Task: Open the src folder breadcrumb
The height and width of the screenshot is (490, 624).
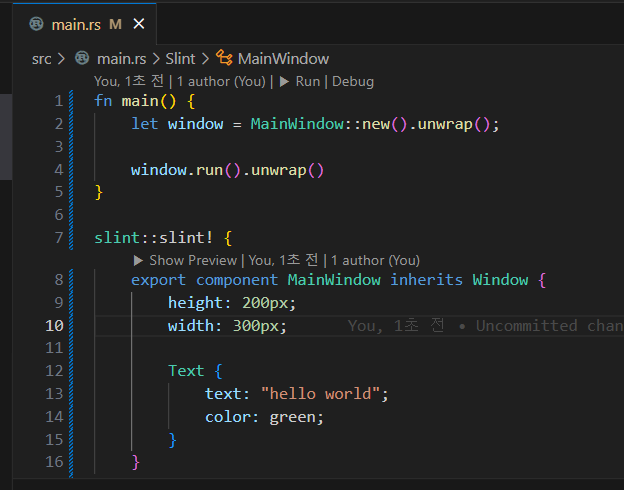Action: pos(41,59)
